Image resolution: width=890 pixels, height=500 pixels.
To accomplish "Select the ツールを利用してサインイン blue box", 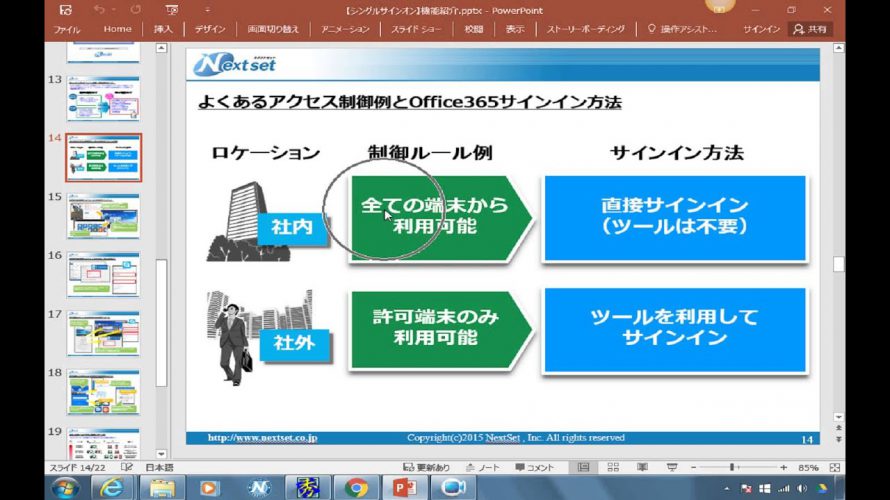I will [675, 330].
